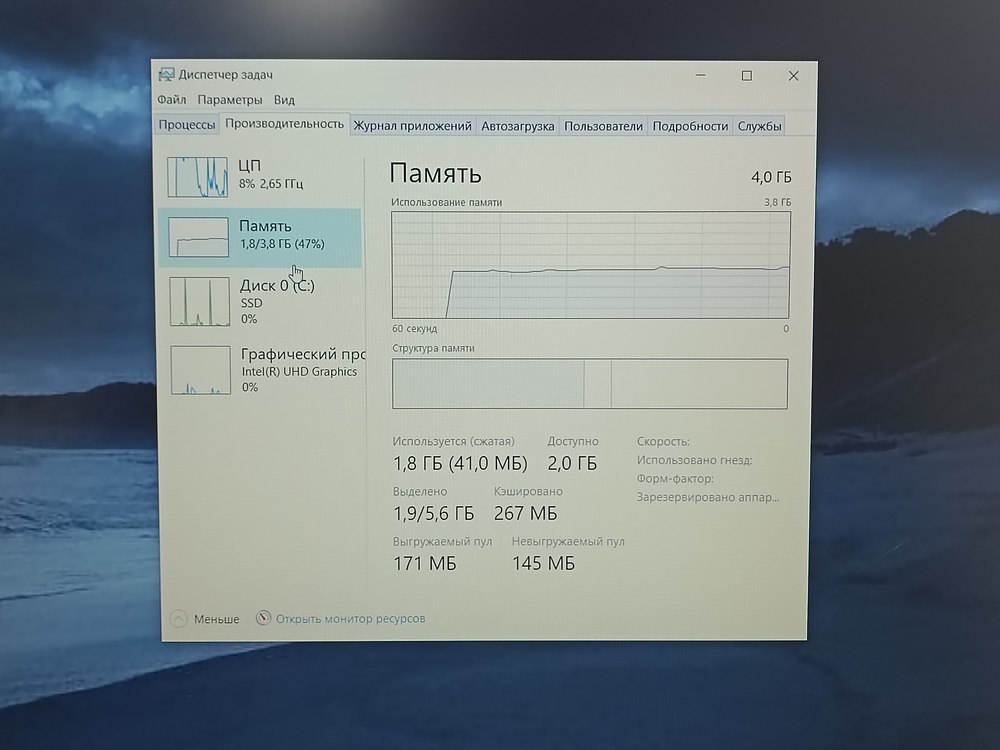Select the Диск 0 (C:) mini graph
This screenshot has width=1000, height=750.
(x=198, y=302)
